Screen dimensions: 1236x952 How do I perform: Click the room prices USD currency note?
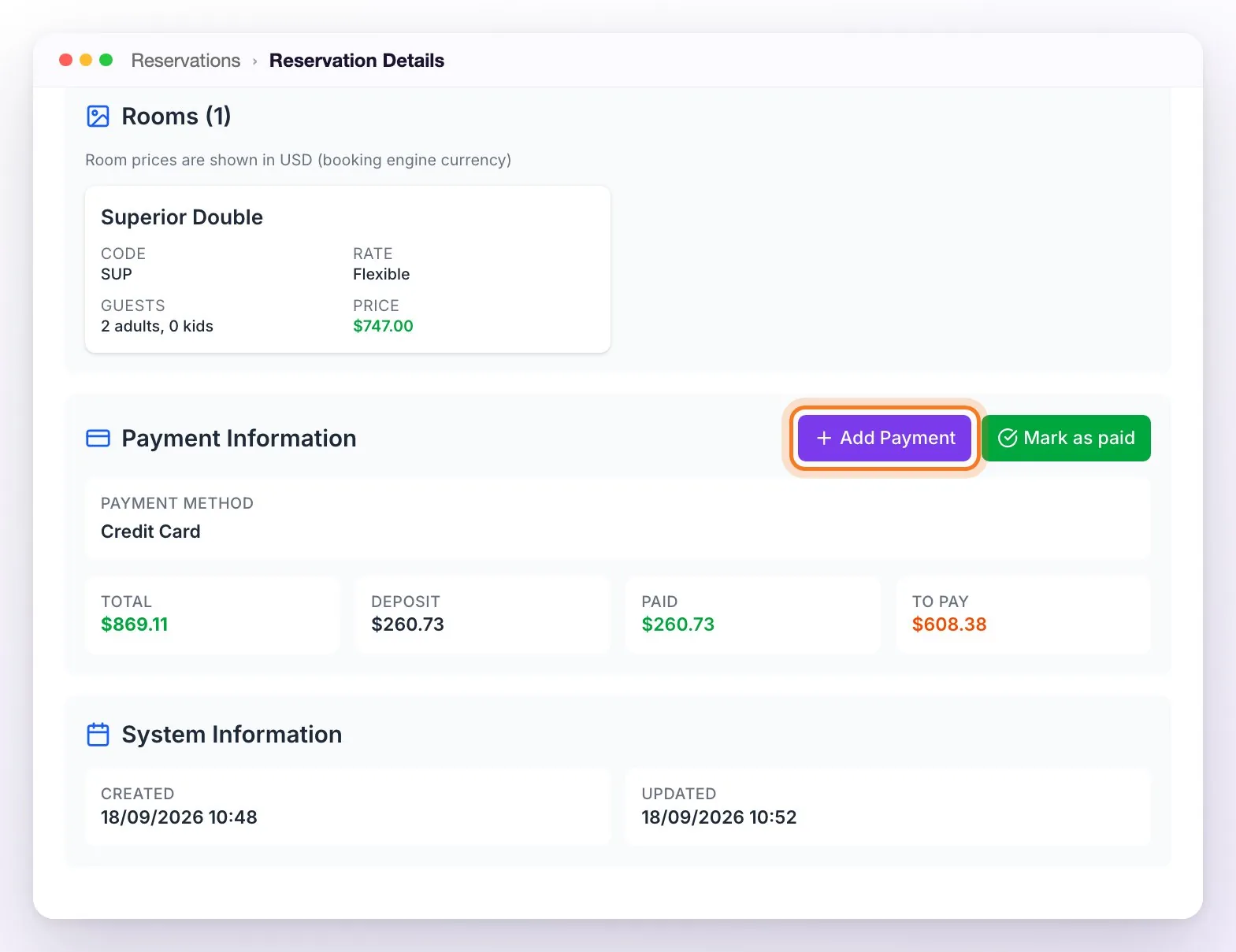click(298, 160)
